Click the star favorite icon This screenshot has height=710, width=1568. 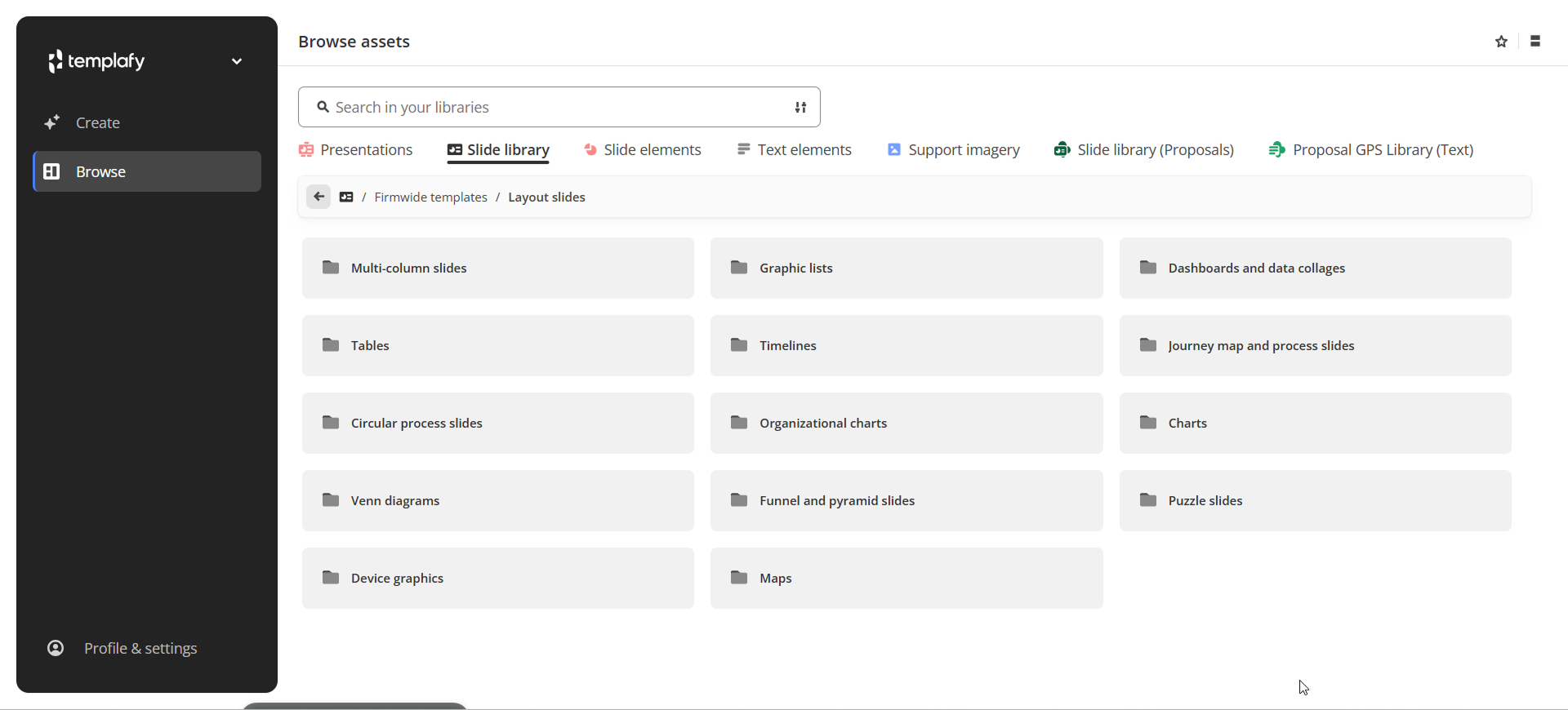1501,42
